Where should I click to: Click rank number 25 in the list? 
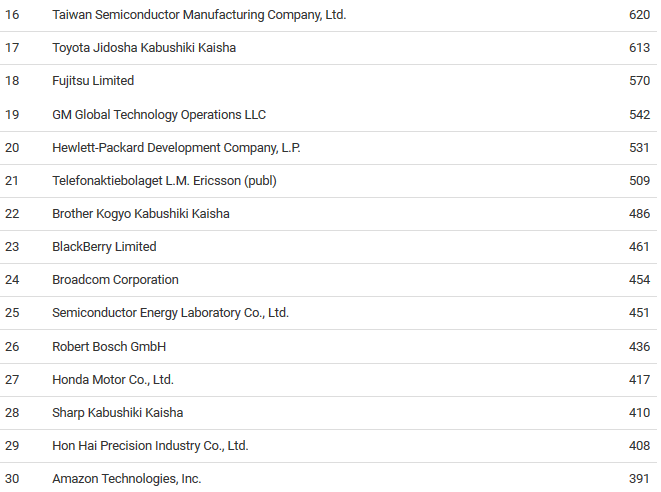[12, 313]
